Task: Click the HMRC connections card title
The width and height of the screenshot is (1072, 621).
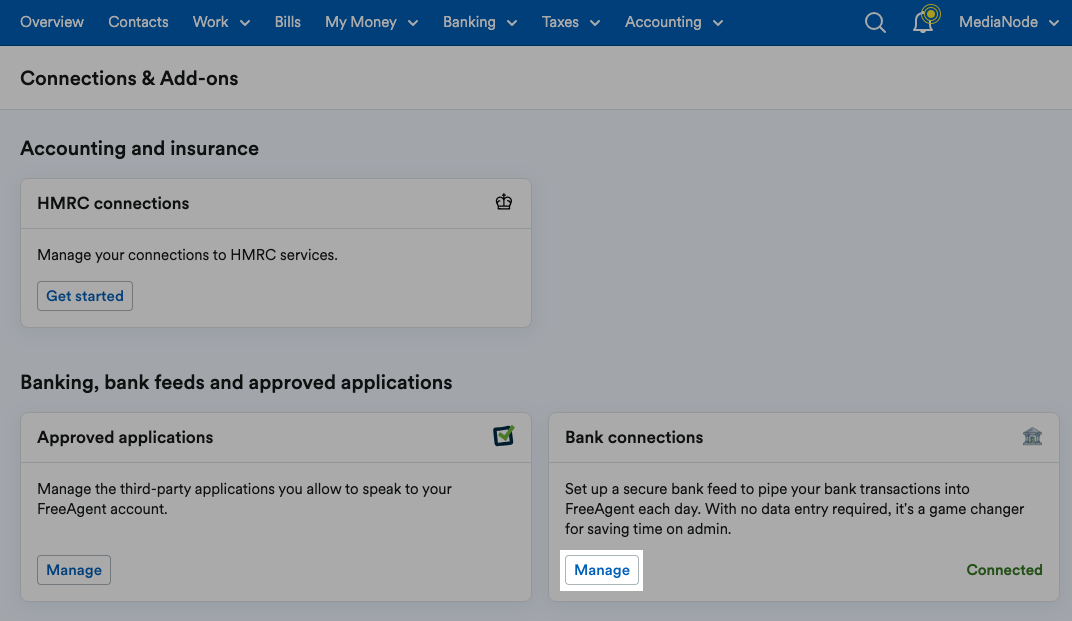Action: [x=113, y=203]
